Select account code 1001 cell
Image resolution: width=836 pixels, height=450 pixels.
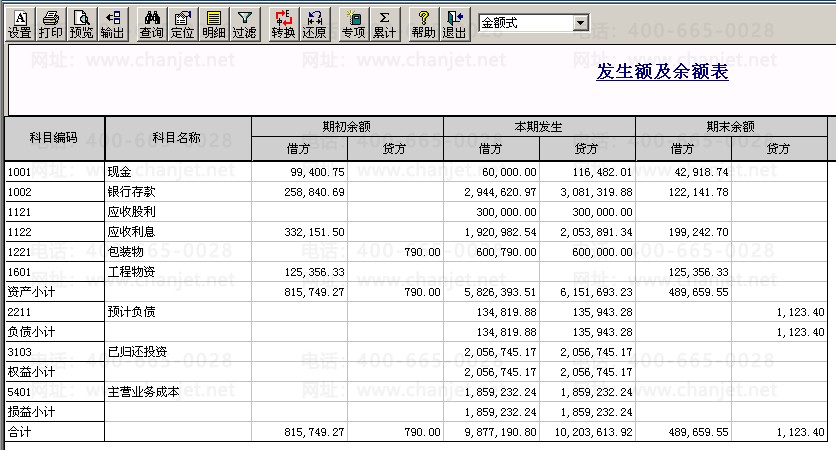point(54,172)
